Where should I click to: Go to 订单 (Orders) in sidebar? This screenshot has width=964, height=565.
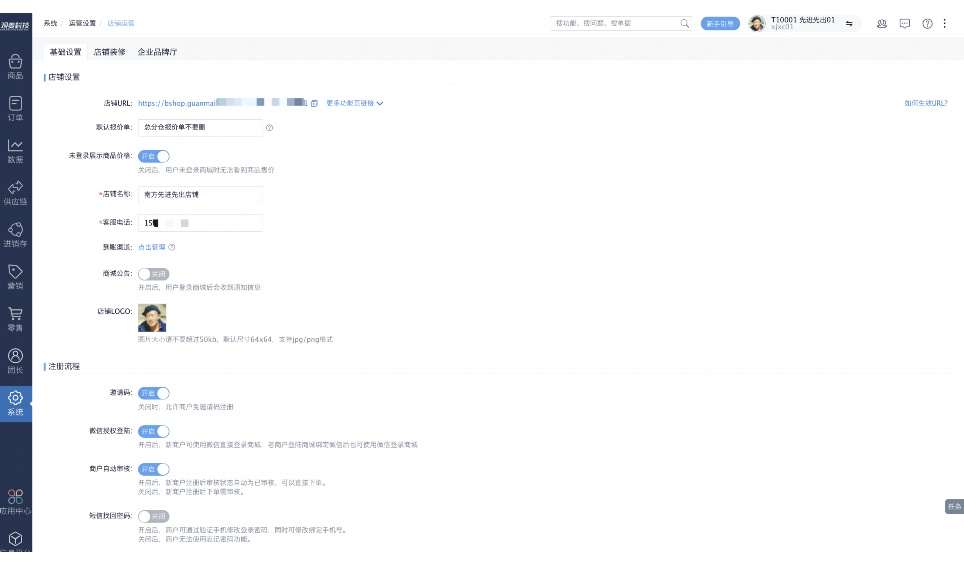click(15, 107)
